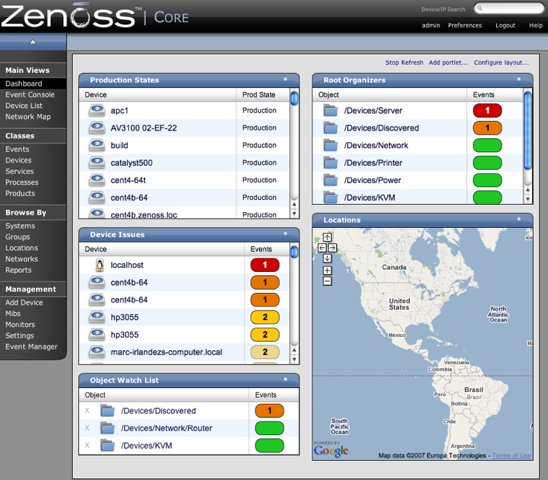Select Network Map from sidebar
This screenshot has width=548, height=480.
(28, 117)
